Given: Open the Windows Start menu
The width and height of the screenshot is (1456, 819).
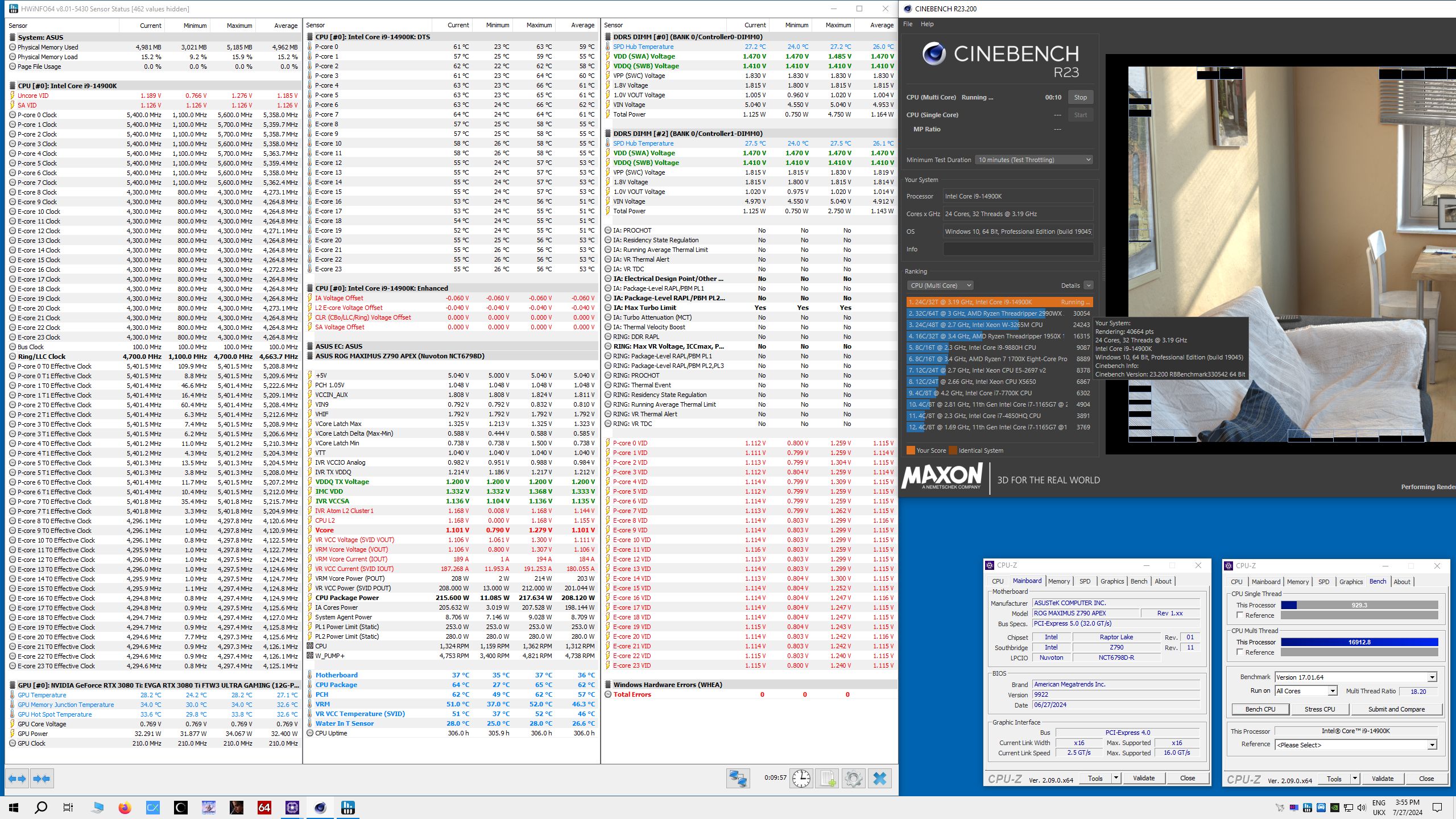Looking at the screenshot, I should tap(14, 808).
